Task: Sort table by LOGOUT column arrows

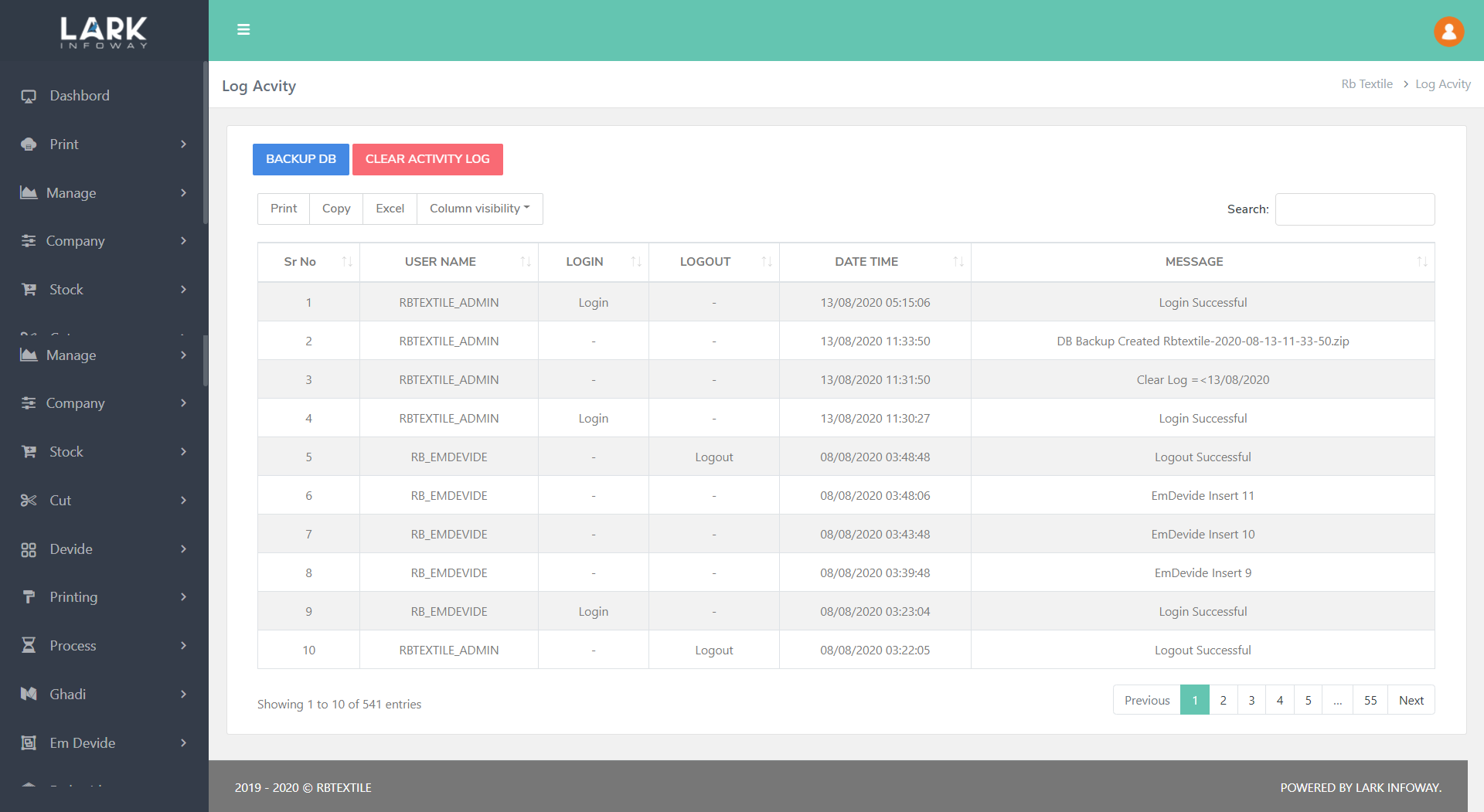Action: coord(767,262)
